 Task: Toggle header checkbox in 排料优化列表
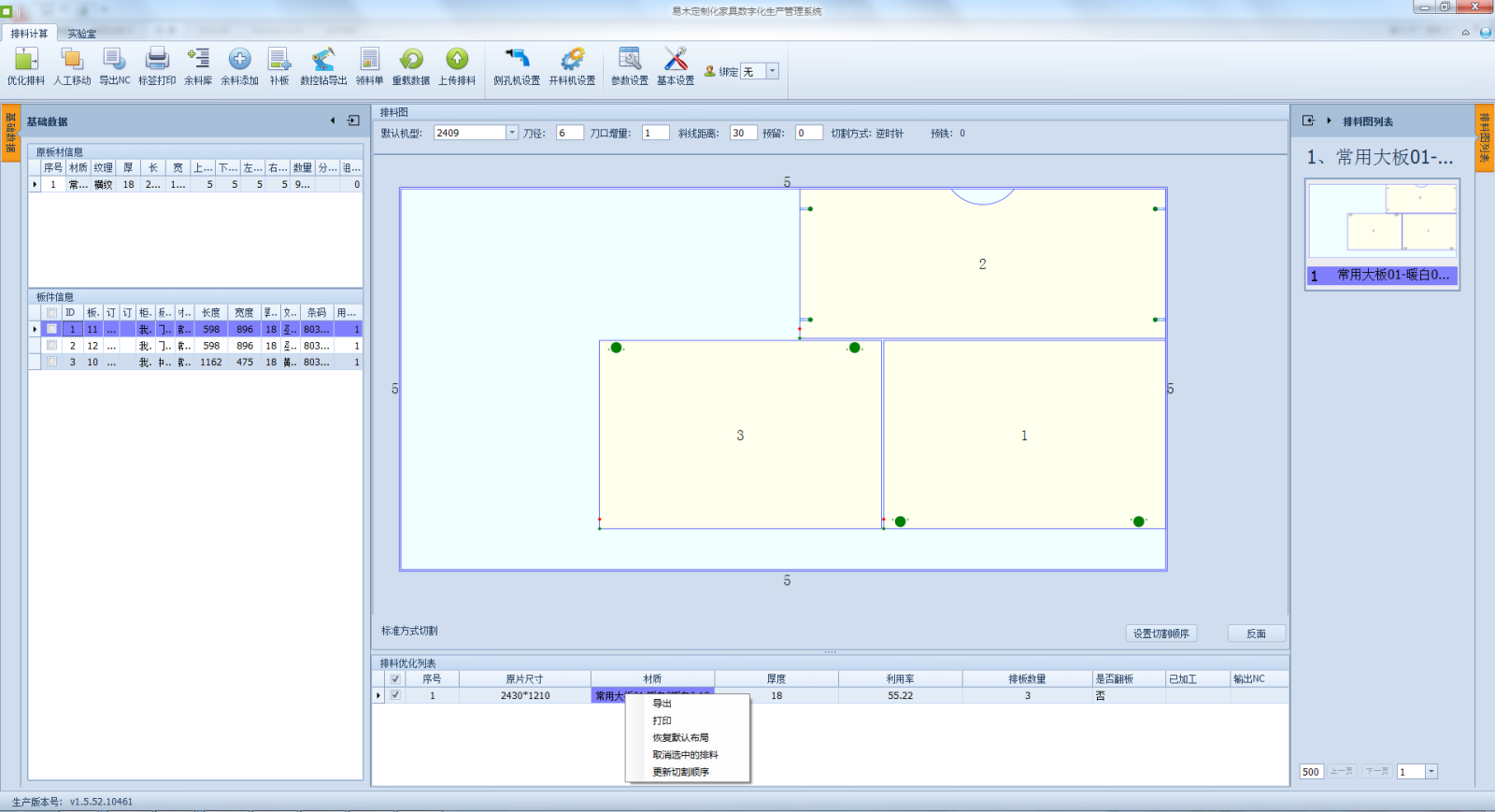click(x=395, y=679)
